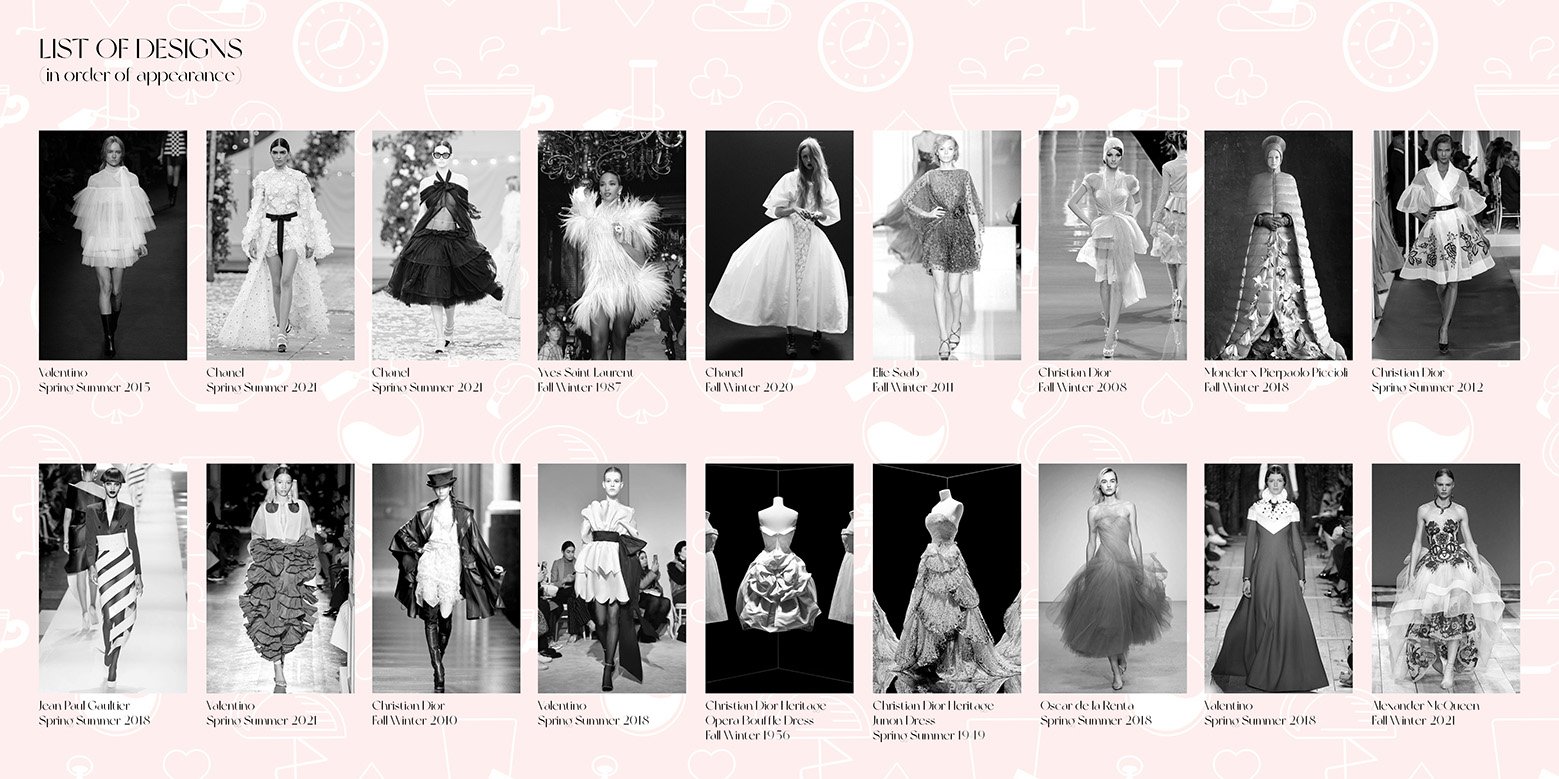Image resolution: width=1559 pixels, height=779 pixels.
Task: Click the 'Spring Summer 2012' text
Action: 1427,388
